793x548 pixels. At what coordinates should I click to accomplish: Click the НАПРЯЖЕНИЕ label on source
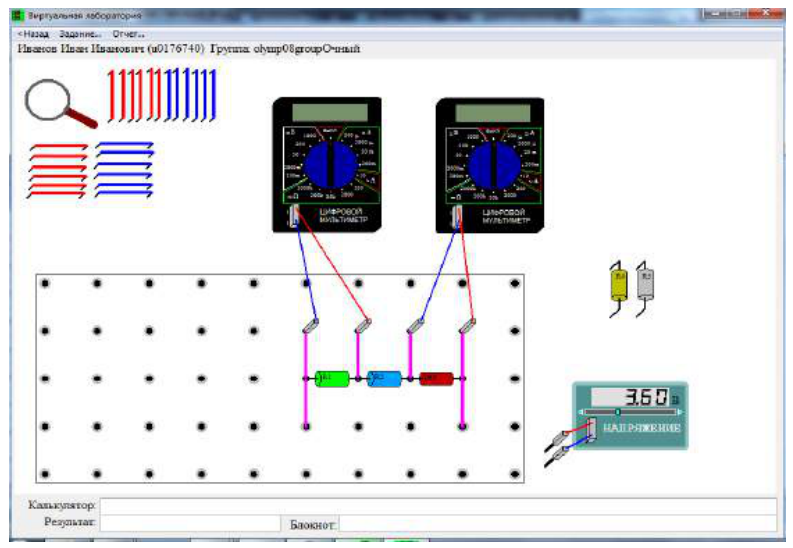click(x=642, y=428)
